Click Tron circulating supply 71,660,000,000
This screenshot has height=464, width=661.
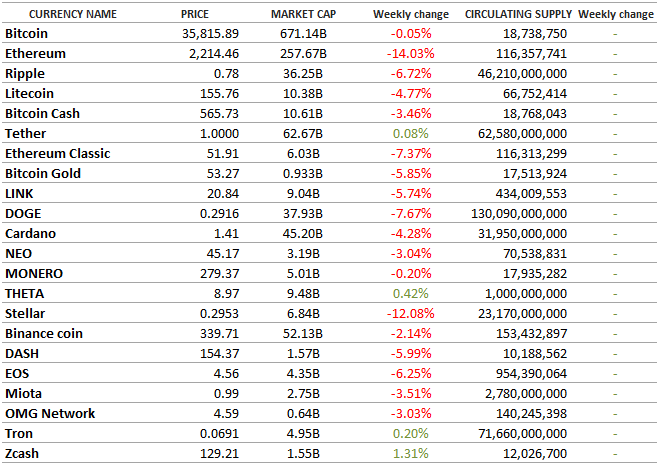tap(522, 434)
